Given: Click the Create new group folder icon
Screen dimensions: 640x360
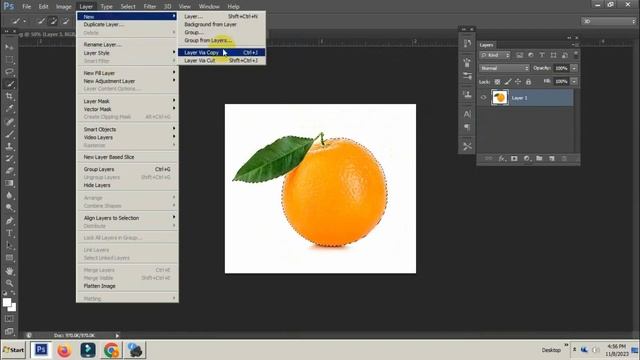Looking at the screenshot, I should pos(539,158).
